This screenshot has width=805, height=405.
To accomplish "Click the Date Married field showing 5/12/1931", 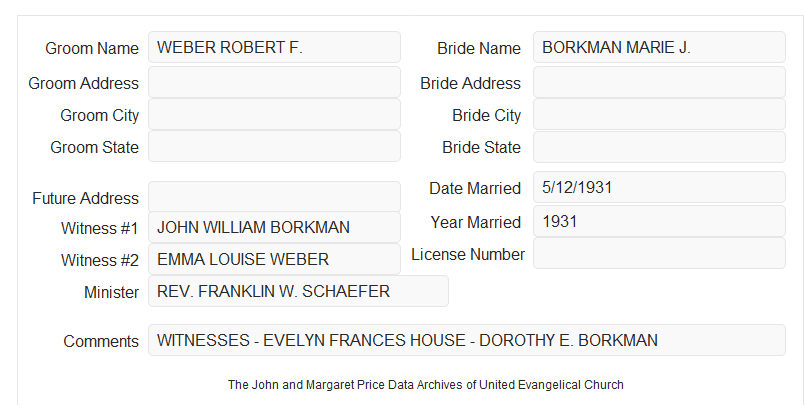I will tap(659, 187).
